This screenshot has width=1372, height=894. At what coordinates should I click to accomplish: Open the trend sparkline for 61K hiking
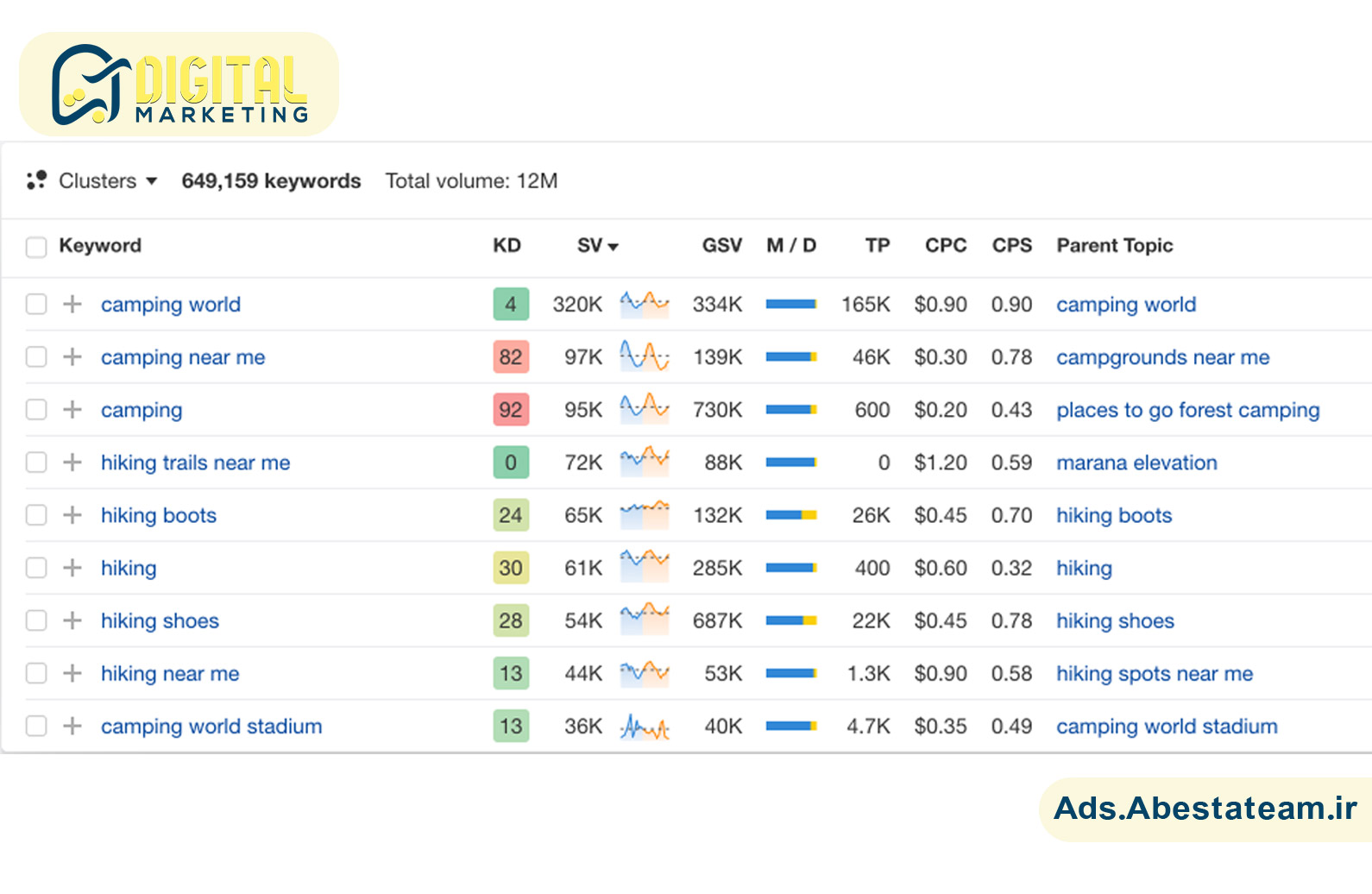(645, 567)
